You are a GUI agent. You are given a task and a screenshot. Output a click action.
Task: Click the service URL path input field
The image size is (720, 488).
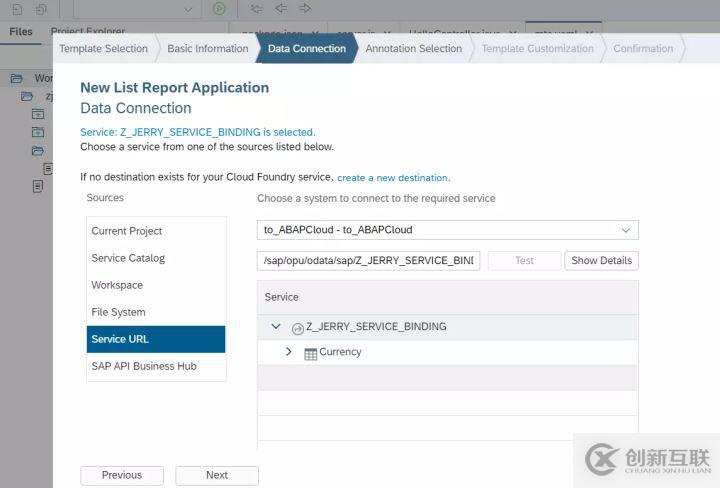point(368,261)
